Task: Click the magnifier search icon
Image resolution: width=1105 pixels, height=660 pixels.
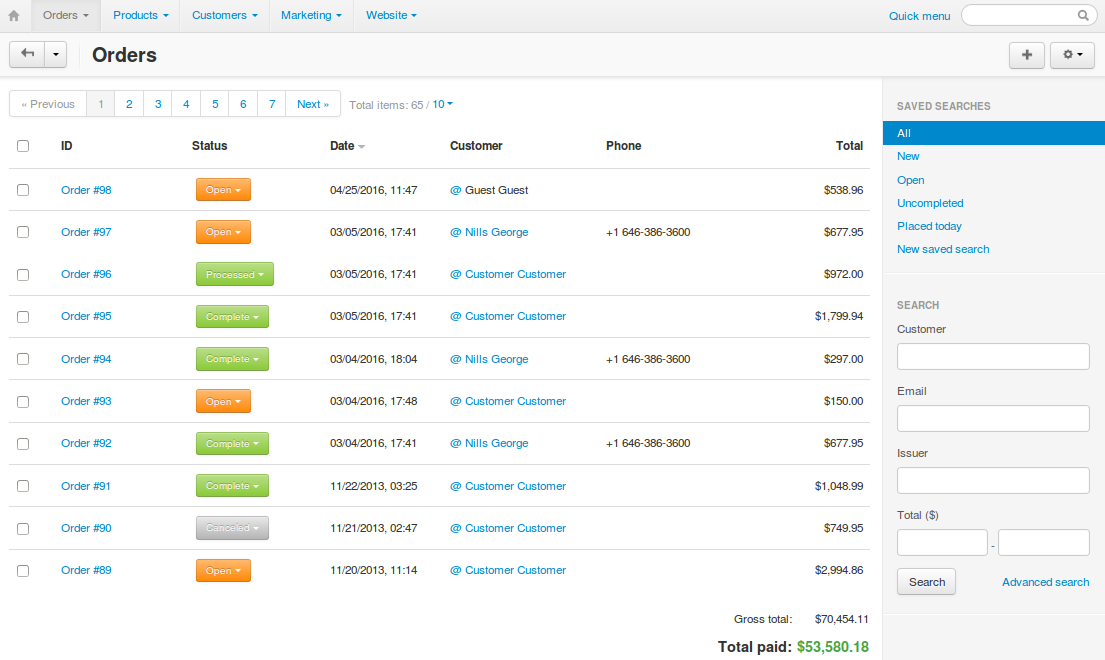Action: 1083,15
